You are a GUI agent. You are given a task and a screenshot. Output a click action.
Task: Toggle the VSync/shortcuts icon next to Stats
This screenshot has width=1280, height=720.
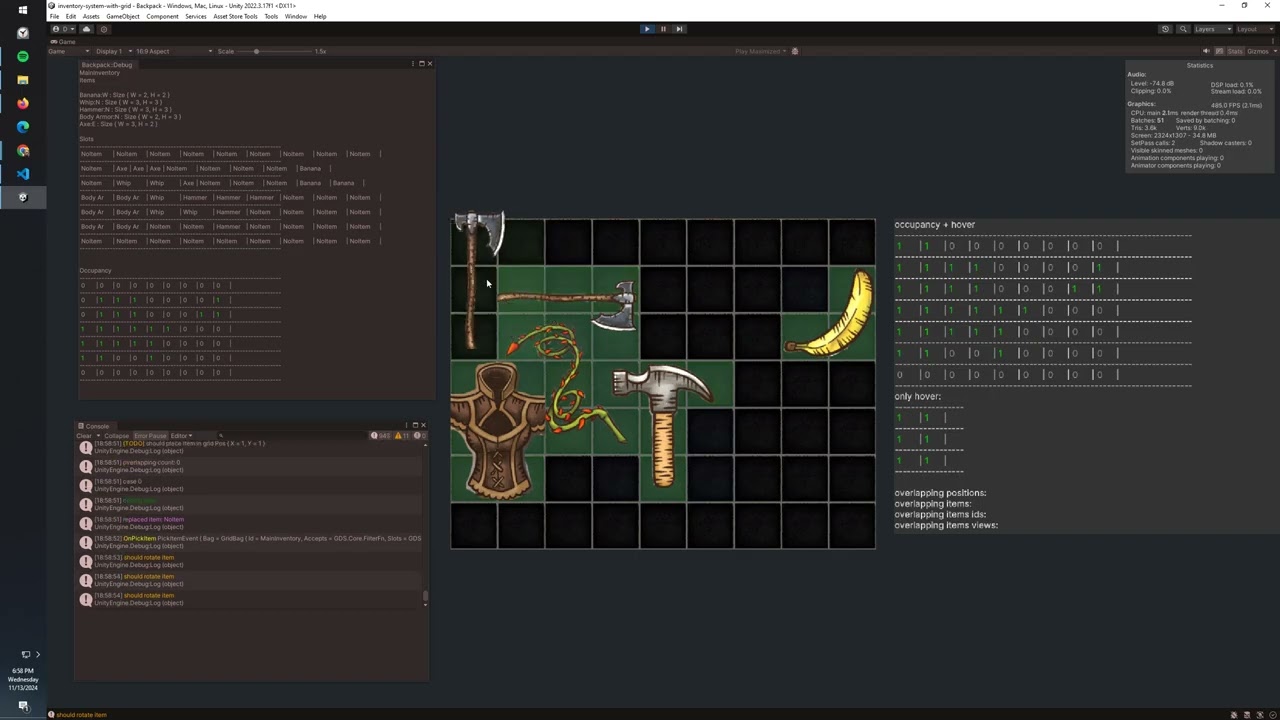coord(1220,51)
